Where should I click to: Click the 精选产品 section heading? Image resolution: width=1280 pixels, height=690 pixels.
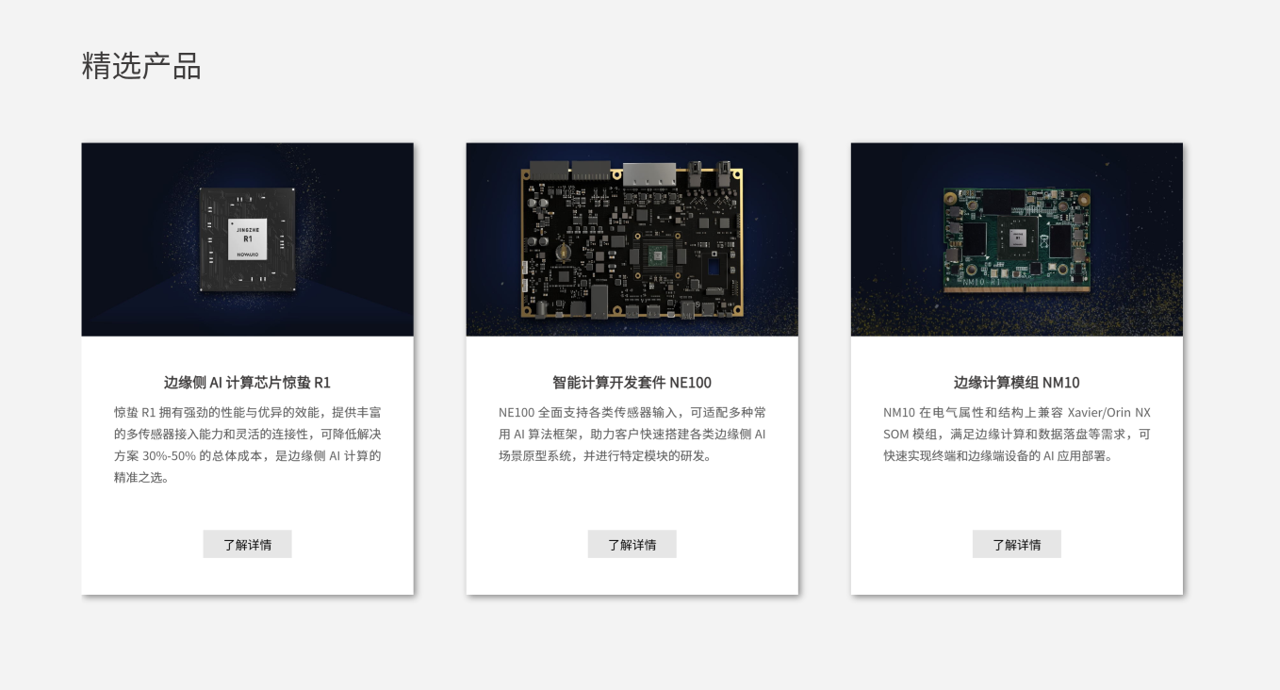coord(141,66)
